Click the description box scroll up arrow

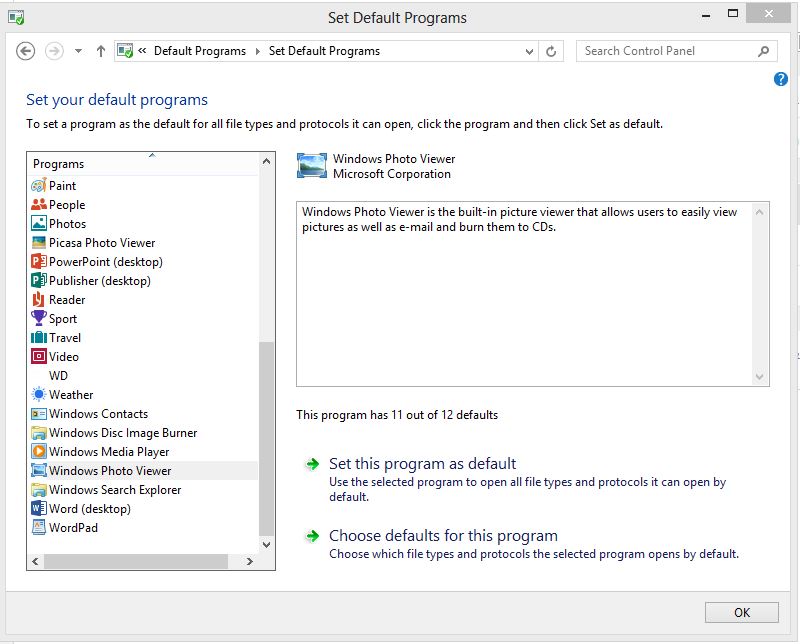[759, 212]
